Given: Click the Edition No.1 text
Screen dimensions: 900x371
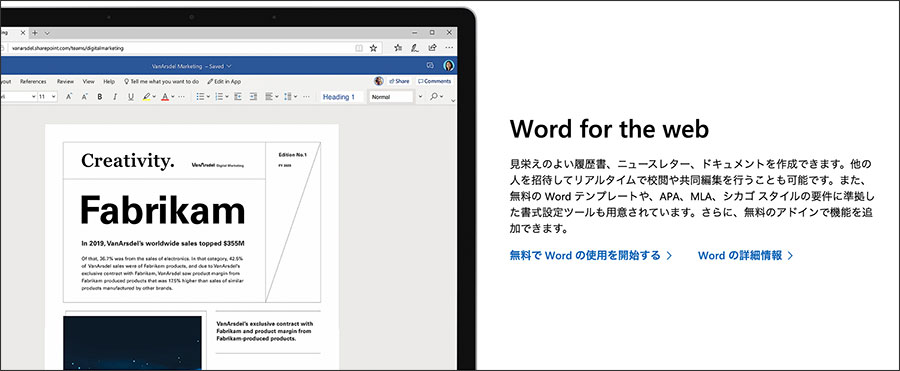Looking at the screenshot, I should [x=293, y=155].
